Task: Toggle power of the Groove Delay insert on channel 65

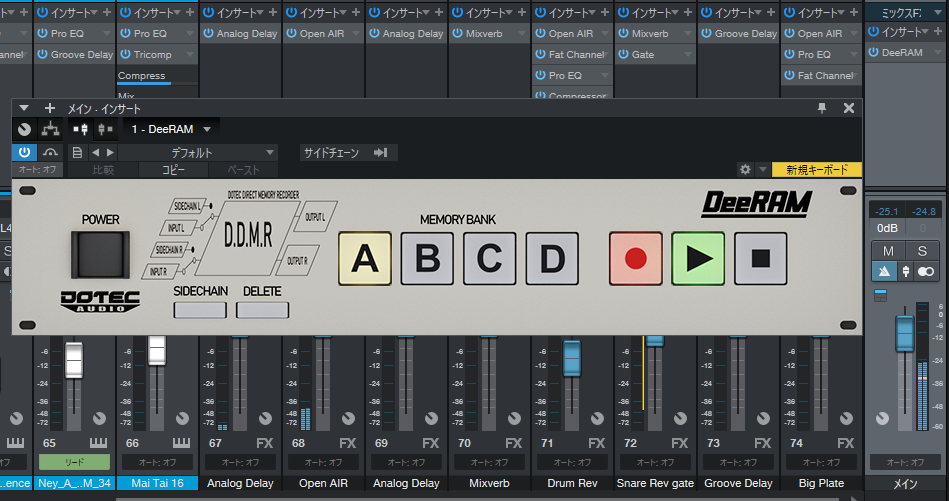Action: [x=42, y=54]
